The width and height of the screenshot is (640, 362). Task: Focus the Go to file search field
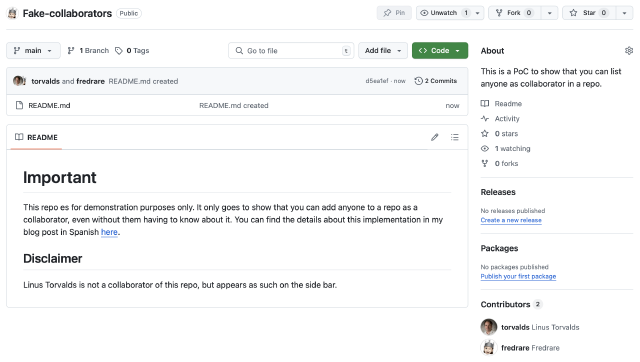coord(291,51)
